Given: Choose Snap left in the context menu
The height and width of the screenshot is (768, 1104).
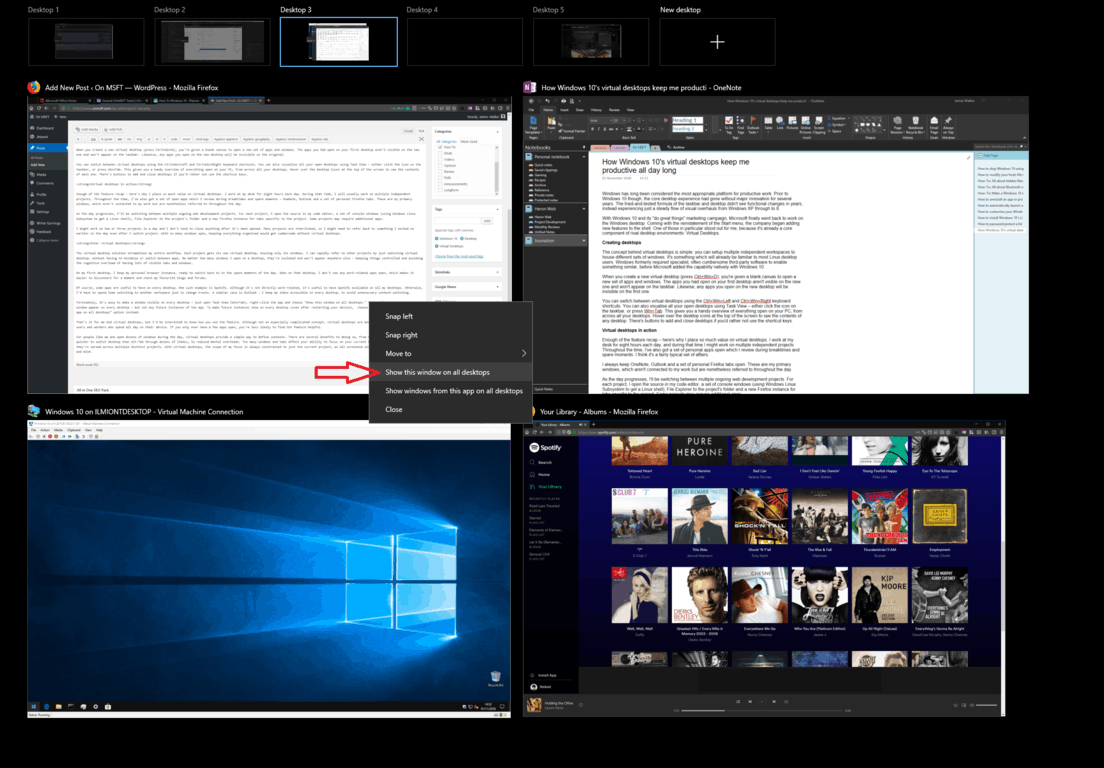Looking at the screenshot, I should point(451,317).
